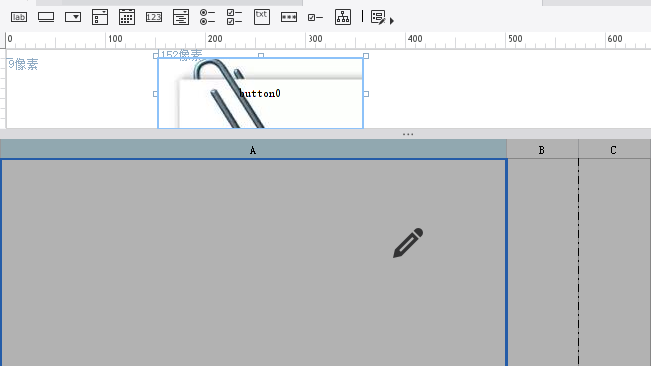Choose the radio button group widget
Viewport: 651px width, 366px height.
pos(207,17)
